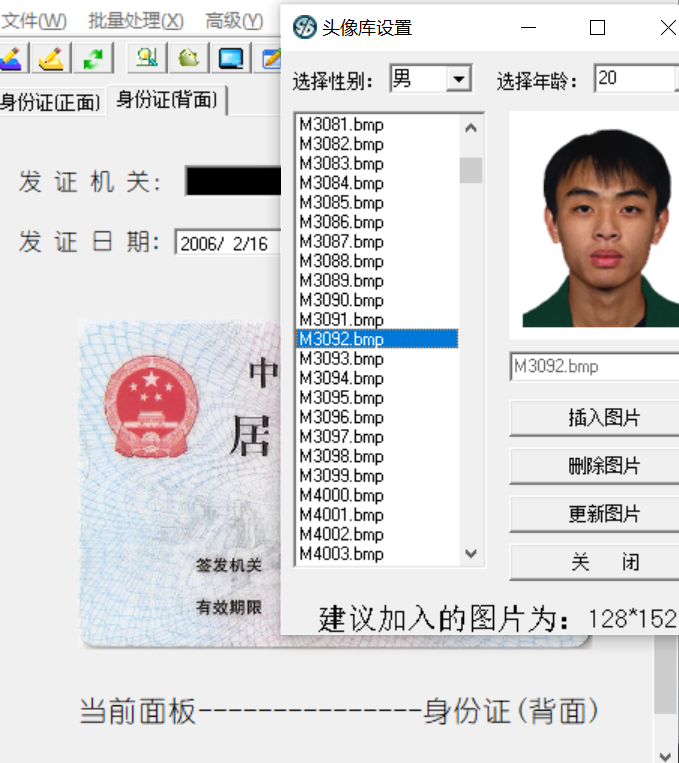Click the 插入图片 button
679x763 pixels.
[595, 418]
